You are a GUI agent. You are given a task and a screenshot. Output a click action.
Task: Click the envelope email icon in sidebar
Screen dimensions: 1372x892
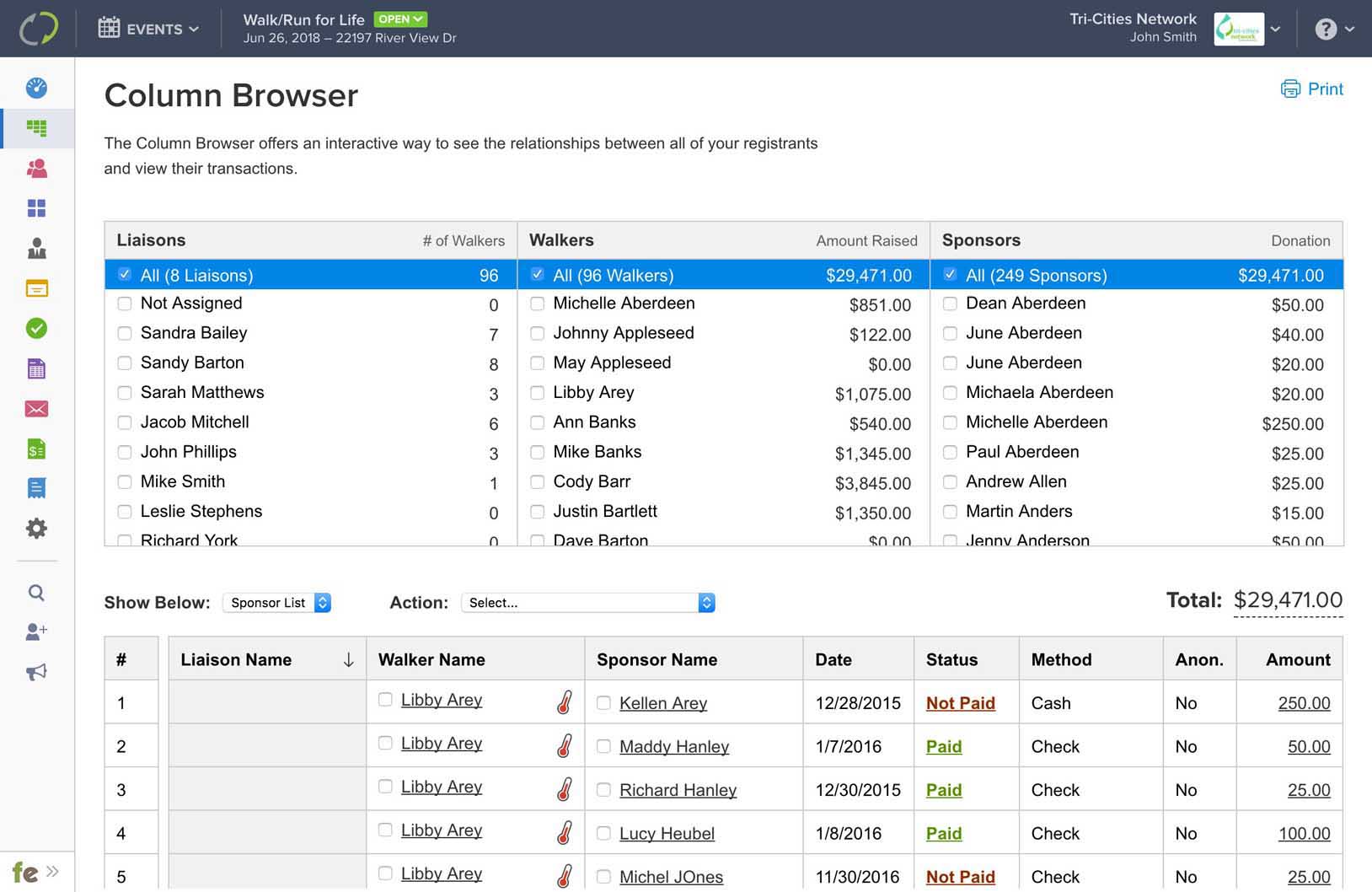tap(36, 409)
